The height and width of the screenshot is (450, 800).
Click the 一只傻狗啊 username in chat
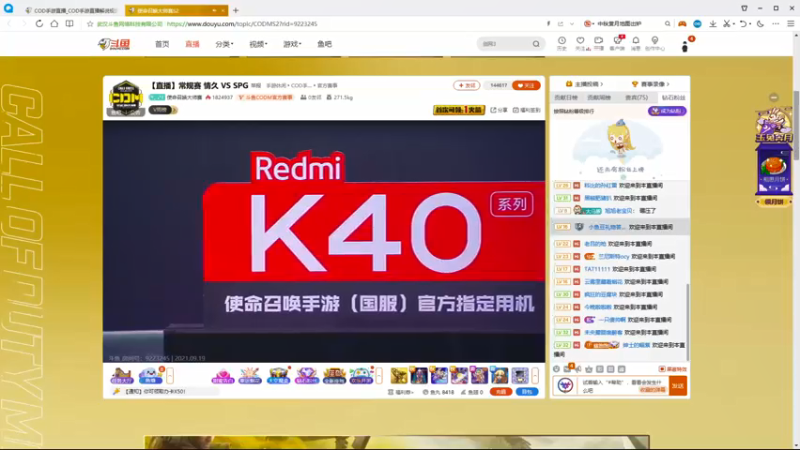point(612,320)
